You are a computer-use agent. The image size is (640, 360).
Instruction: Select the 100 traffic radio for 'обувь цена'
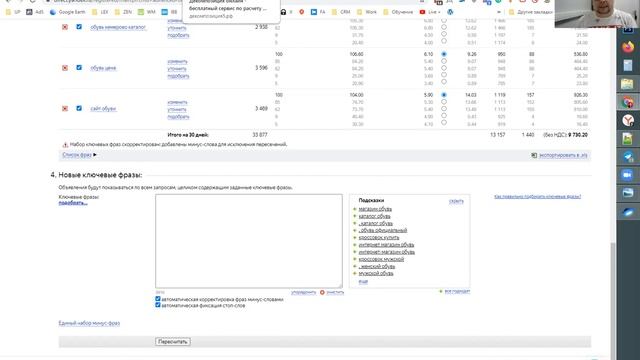point(444,54)
